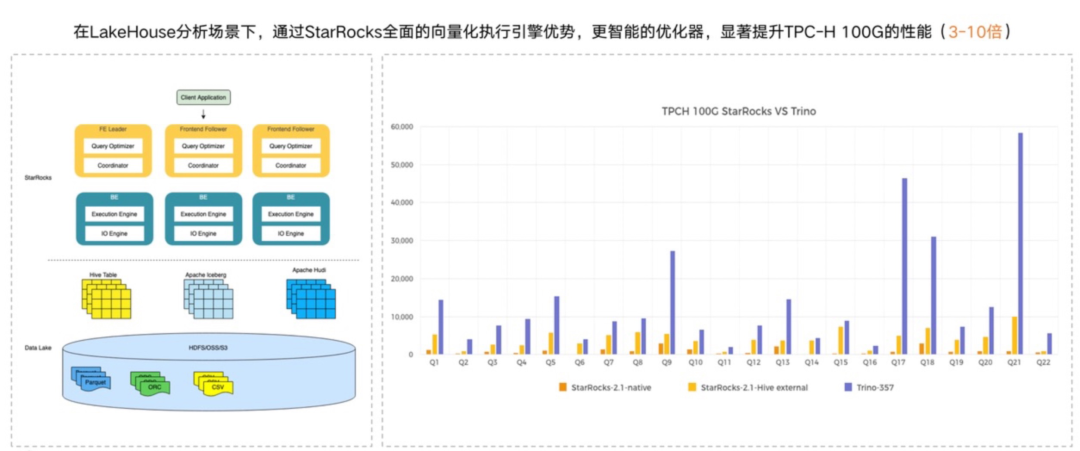This screenshot has height=451, width=1080.
Task: Select the purple Trino bar for Q18
Action: pyautogui.click(x=933, y=296)
